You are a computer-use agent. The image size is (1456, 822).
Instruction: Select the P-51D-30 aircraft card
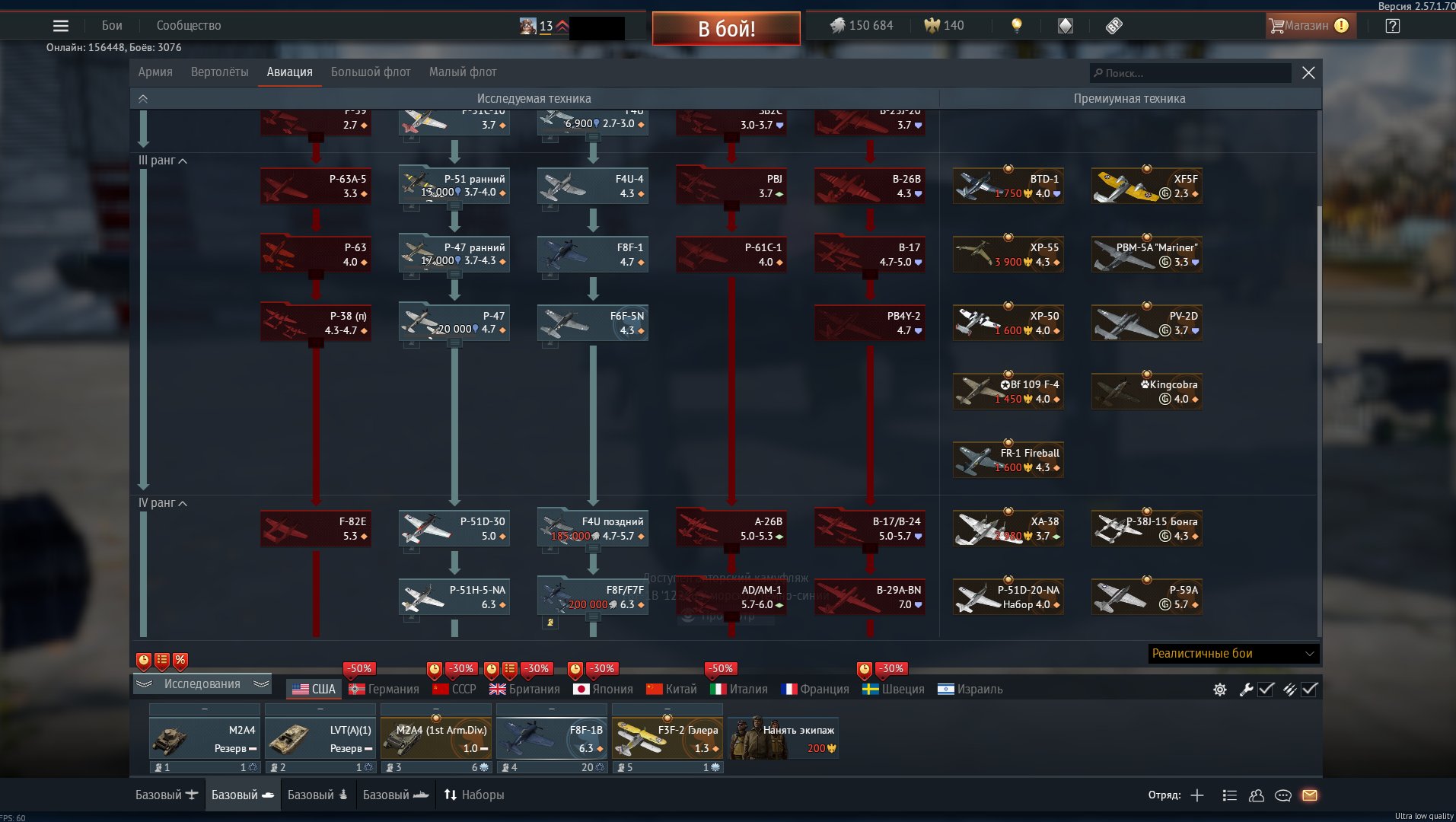pos(454,529)
